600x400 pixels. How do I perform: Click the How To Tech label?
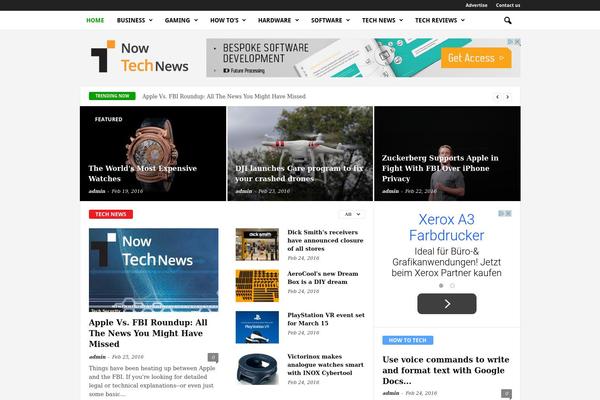(408, 340)
